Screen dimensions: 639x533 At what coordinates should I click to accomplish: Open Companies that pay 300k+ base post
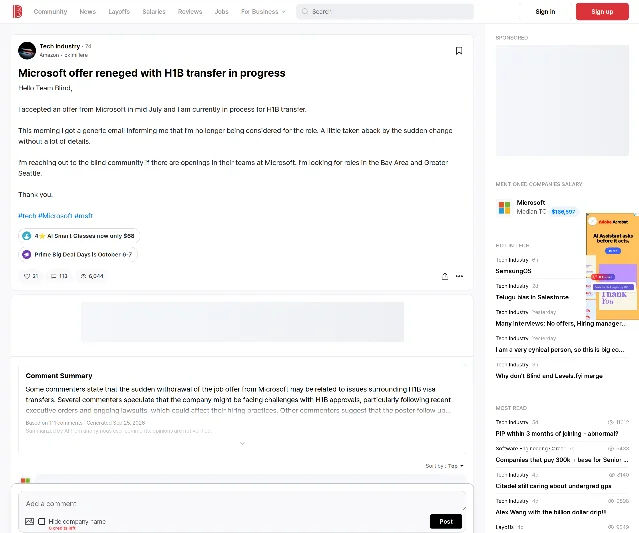pos(562,460)
